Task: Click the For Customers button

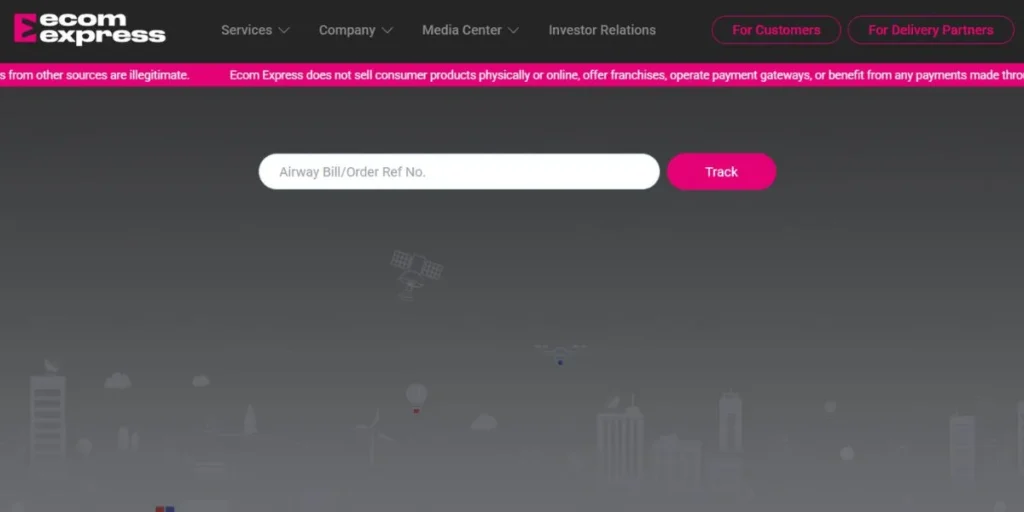Action: (776, 30)
